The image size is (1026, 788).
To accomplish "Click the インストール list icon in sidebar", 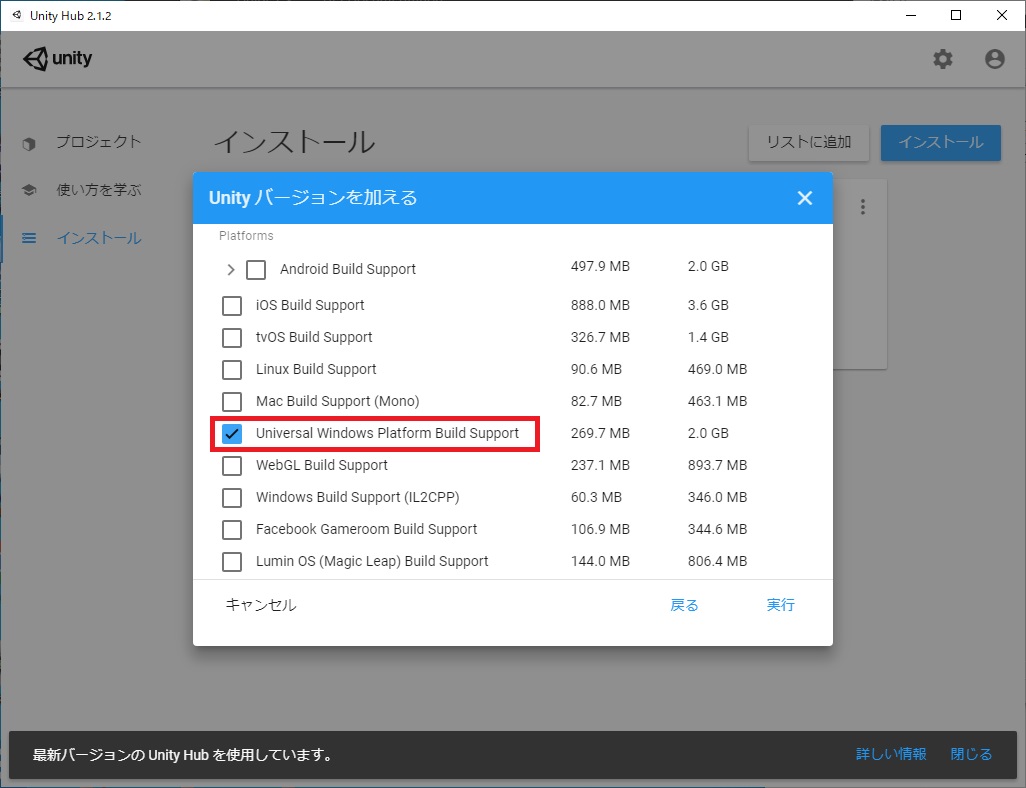I will [29, 238].
